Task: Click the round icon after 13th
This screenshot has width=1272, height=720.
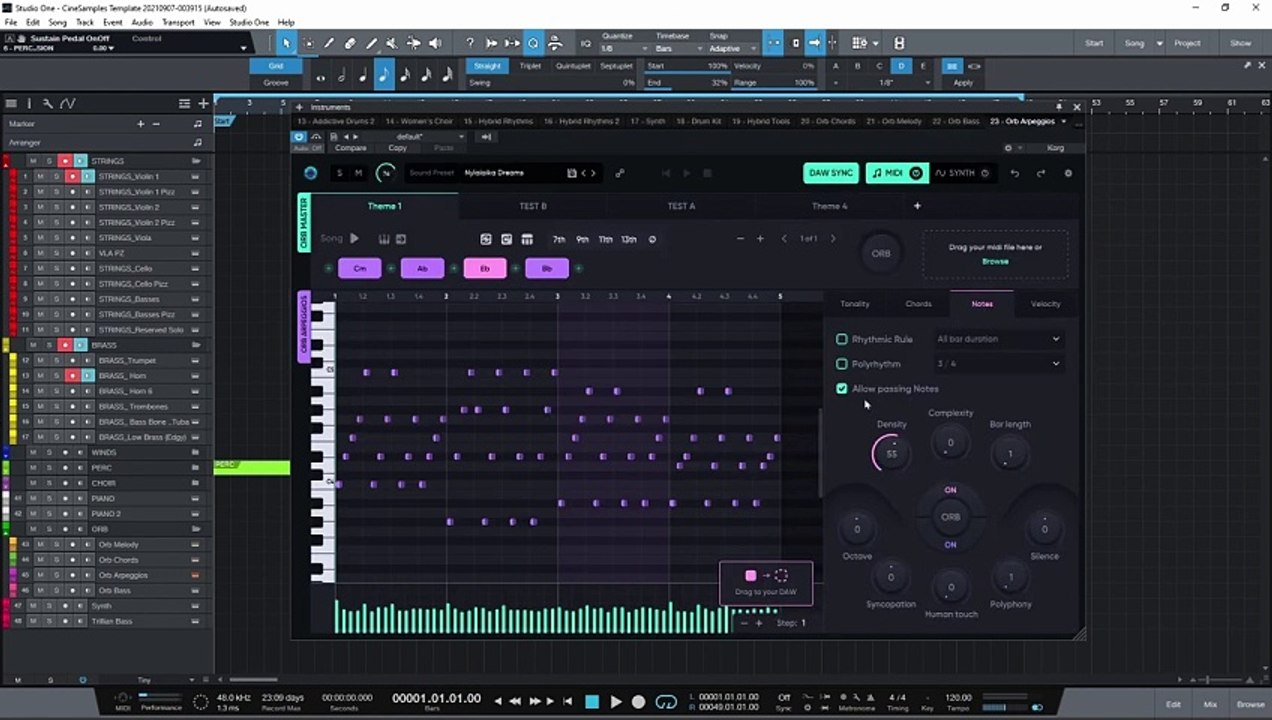Action: pyautogui.click(x=652, y=239)
